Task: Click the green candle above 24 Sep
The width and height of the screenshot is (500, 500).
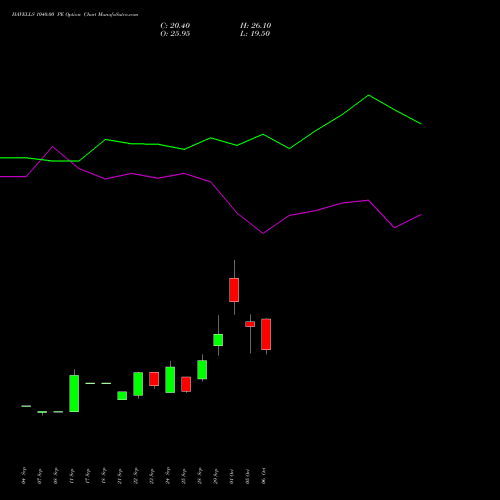Action: pos(170,380)
